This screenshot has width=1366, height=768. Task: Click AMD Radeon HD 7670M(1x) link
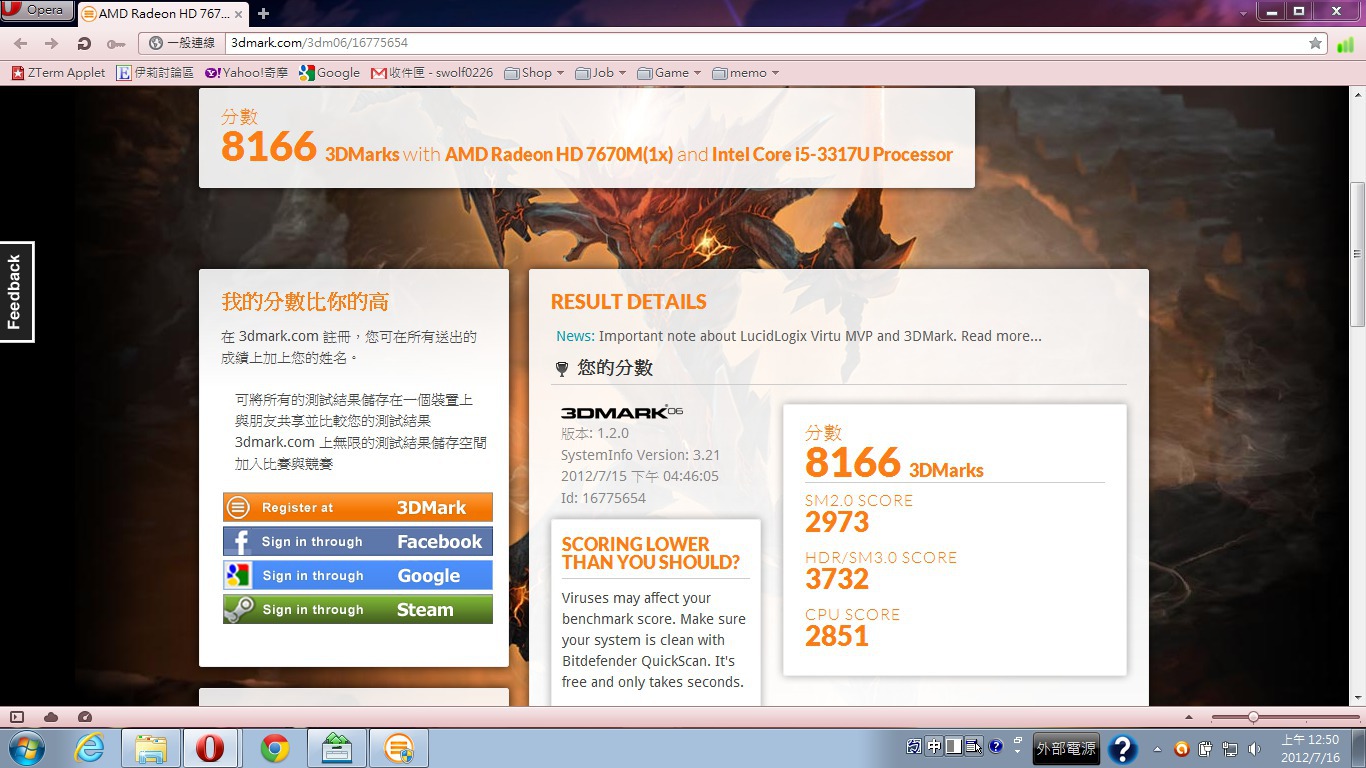click(558, 154)
